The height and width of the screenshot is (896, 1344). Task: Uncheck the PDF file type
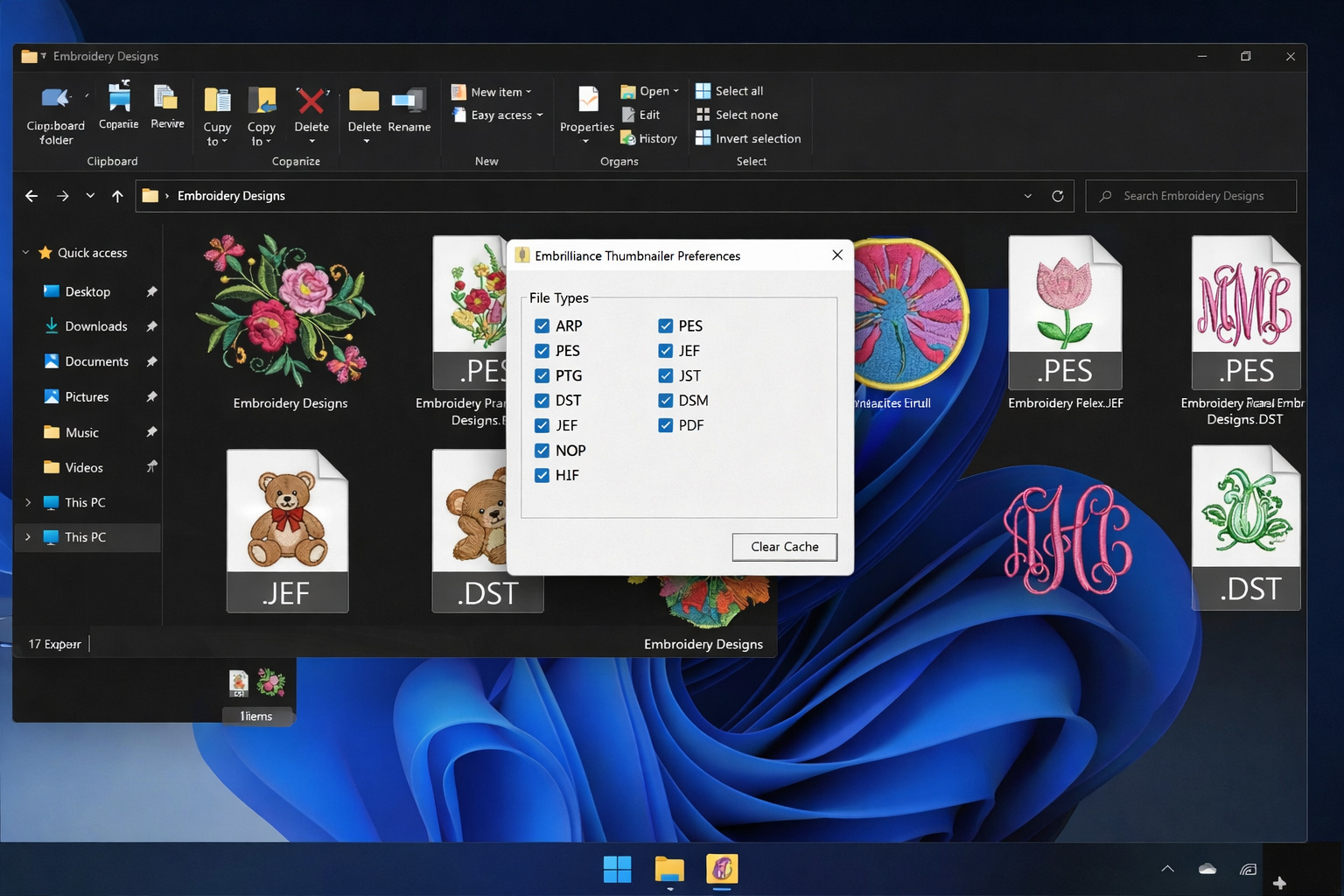666,425
